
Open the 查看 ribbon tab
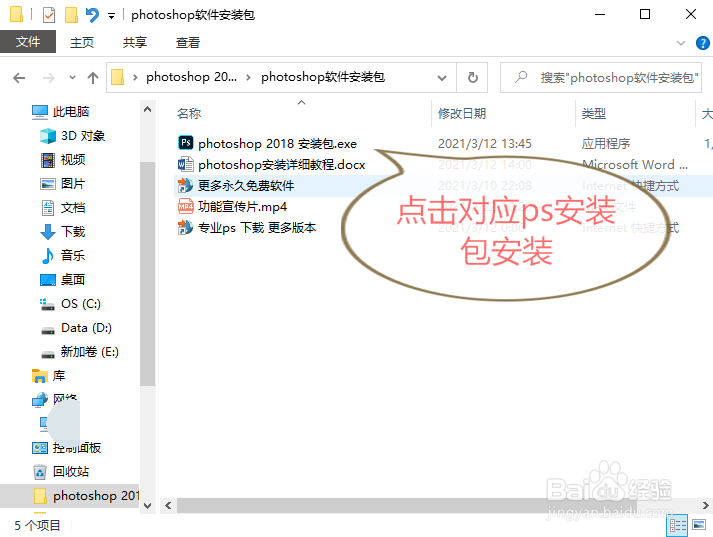point(188,43)
